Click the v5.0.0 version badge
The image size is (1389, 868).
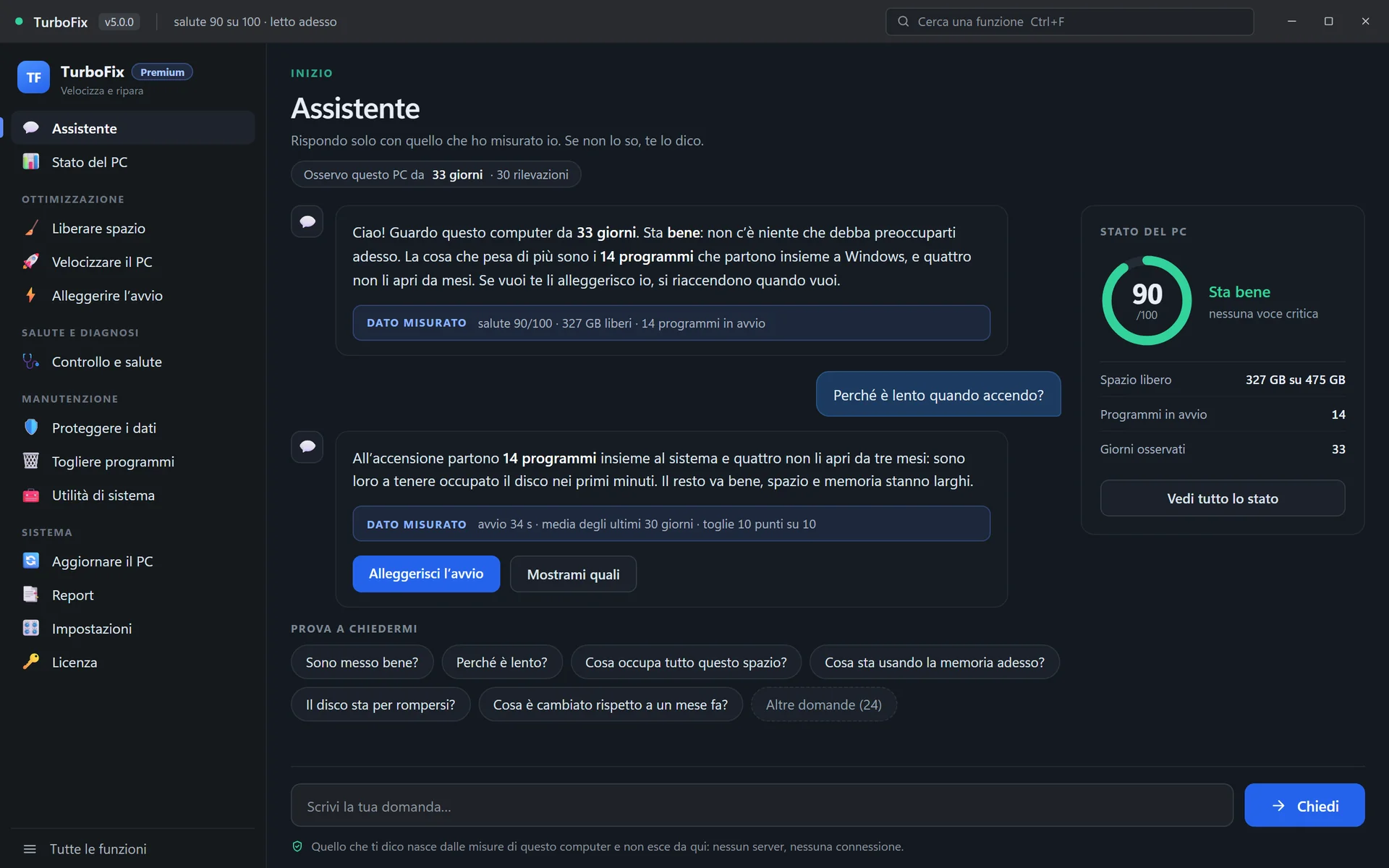pyautogui.click(x=119, y=22)
